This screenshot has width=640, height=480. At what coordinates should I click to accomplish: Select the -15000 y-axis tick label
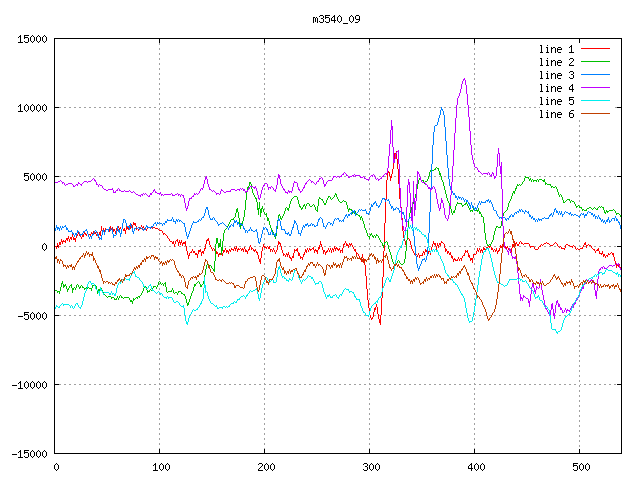coord(29,454)
